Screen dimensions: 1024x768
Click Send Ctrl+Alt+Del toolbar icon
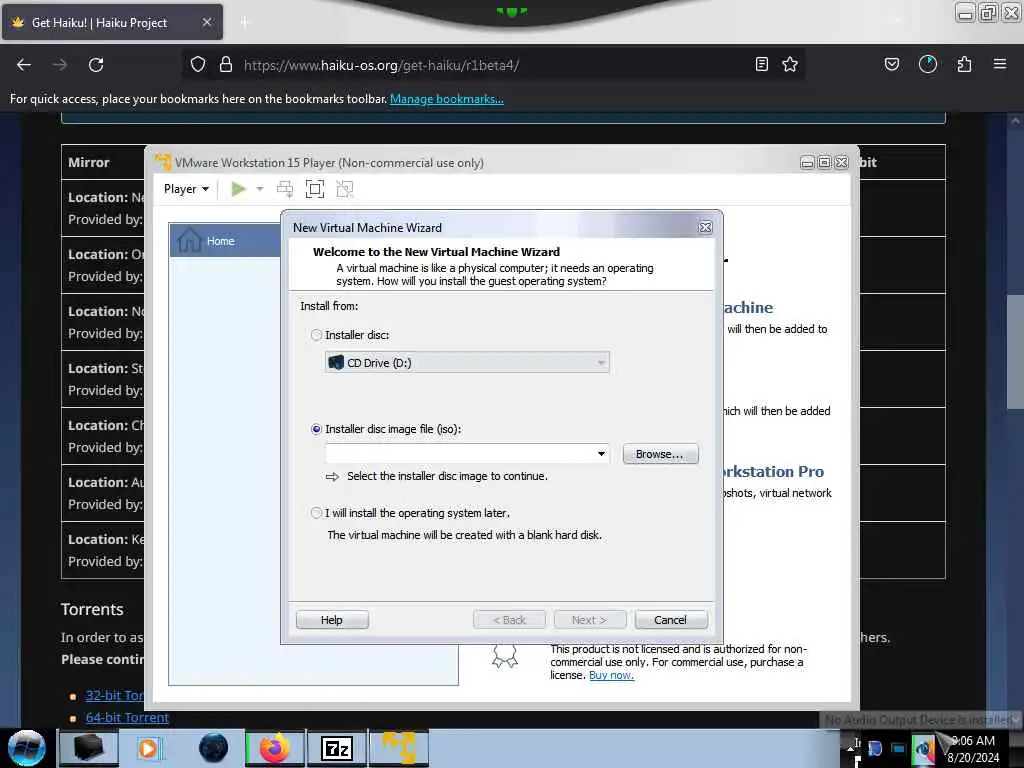pos(285,189)
